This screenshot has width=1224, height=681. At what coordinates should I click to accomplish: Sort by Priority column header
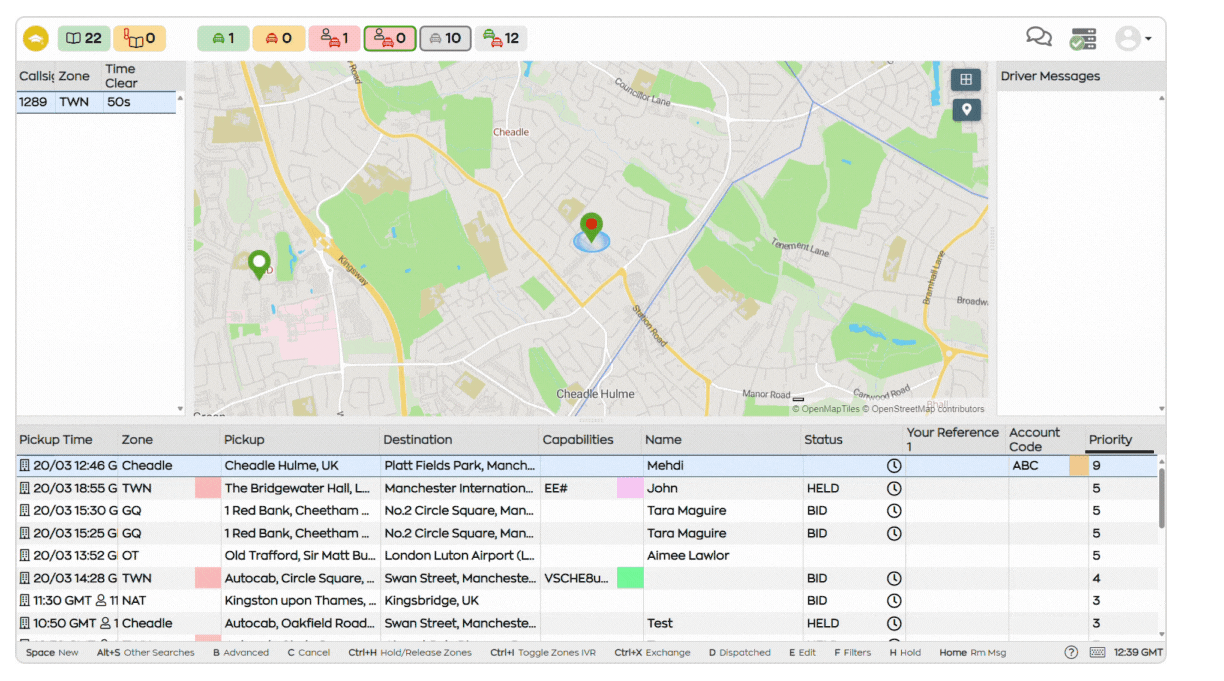(1111, 440)
